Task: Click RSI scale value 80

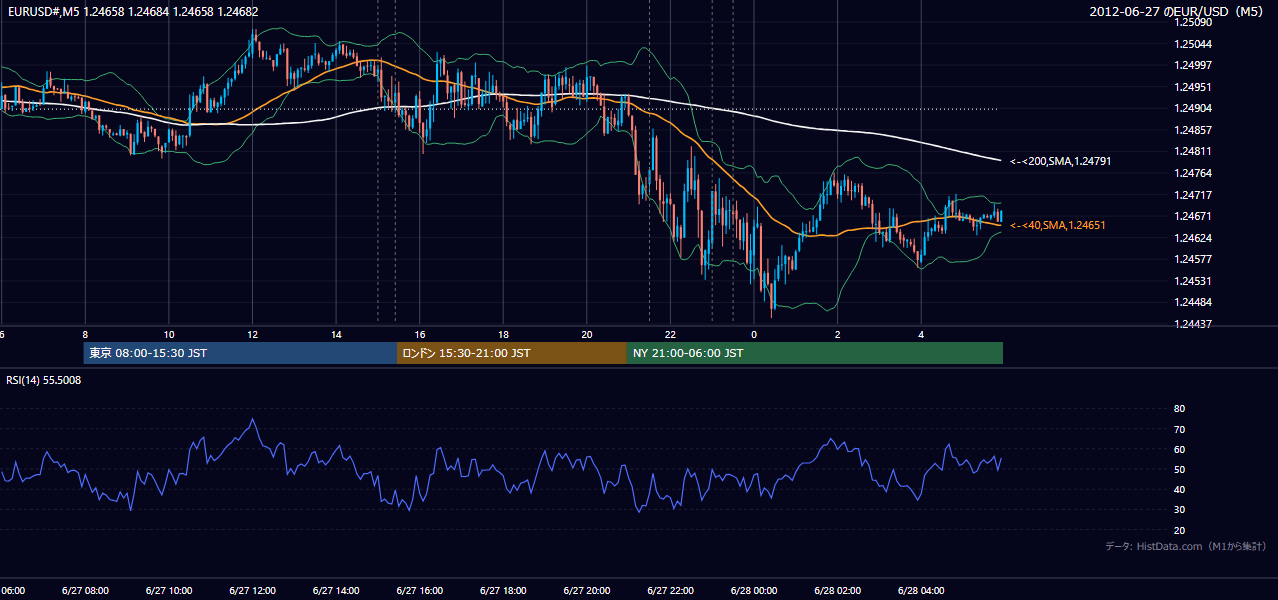Action: 1179,409
